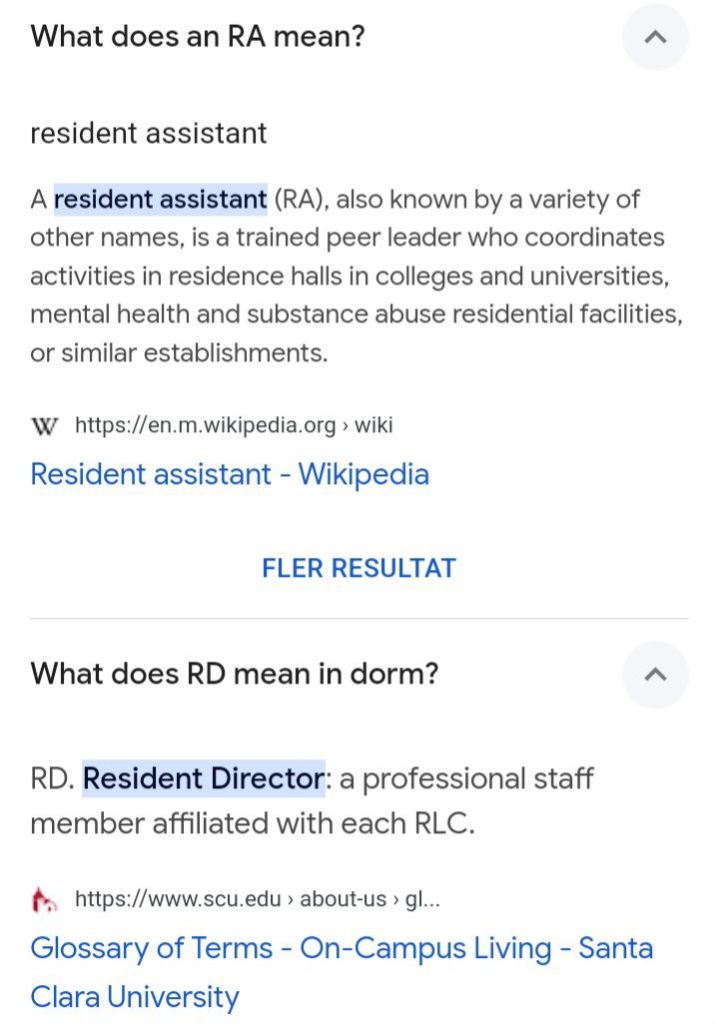Open the en.m.wikipedia.org URL text
Viewport: 717px width, 1024px height.
pos(205,426)
